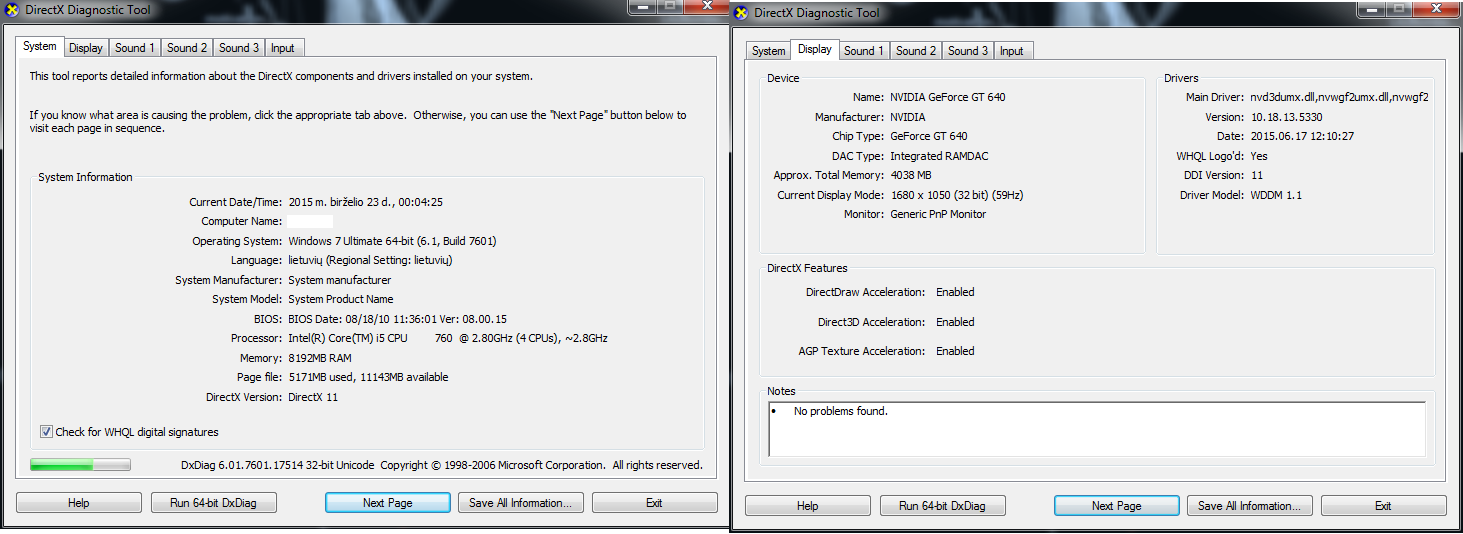Click the driver date '2015.06.17 12:10:27'
This screenshot has width=1463, height=534.
point(1302,136)
